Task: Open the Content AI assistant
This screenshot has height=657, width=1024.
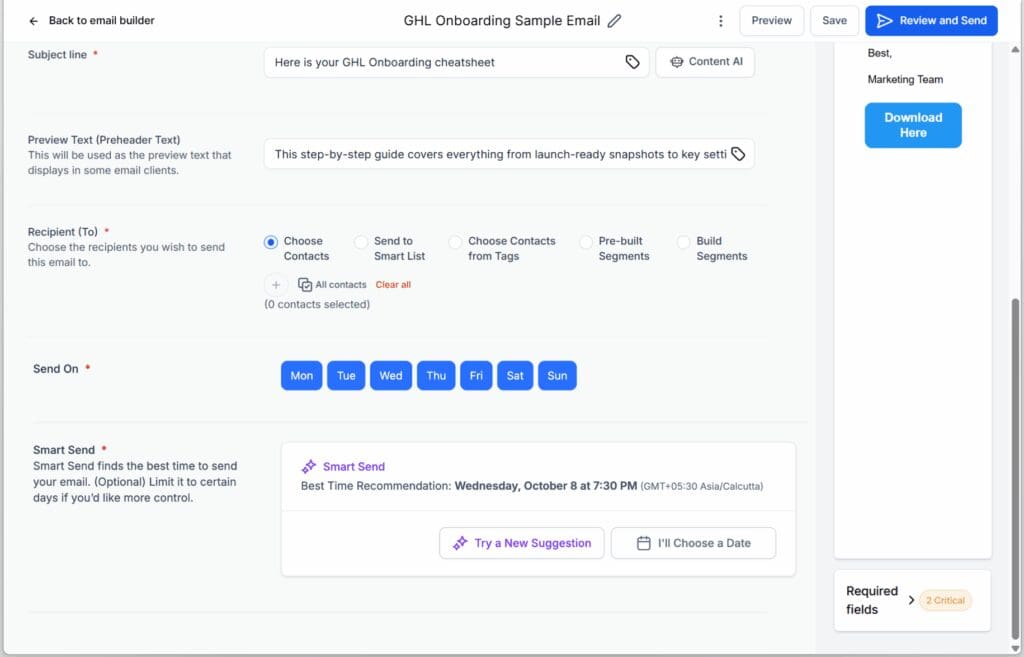Action: (x=705, y=61)
